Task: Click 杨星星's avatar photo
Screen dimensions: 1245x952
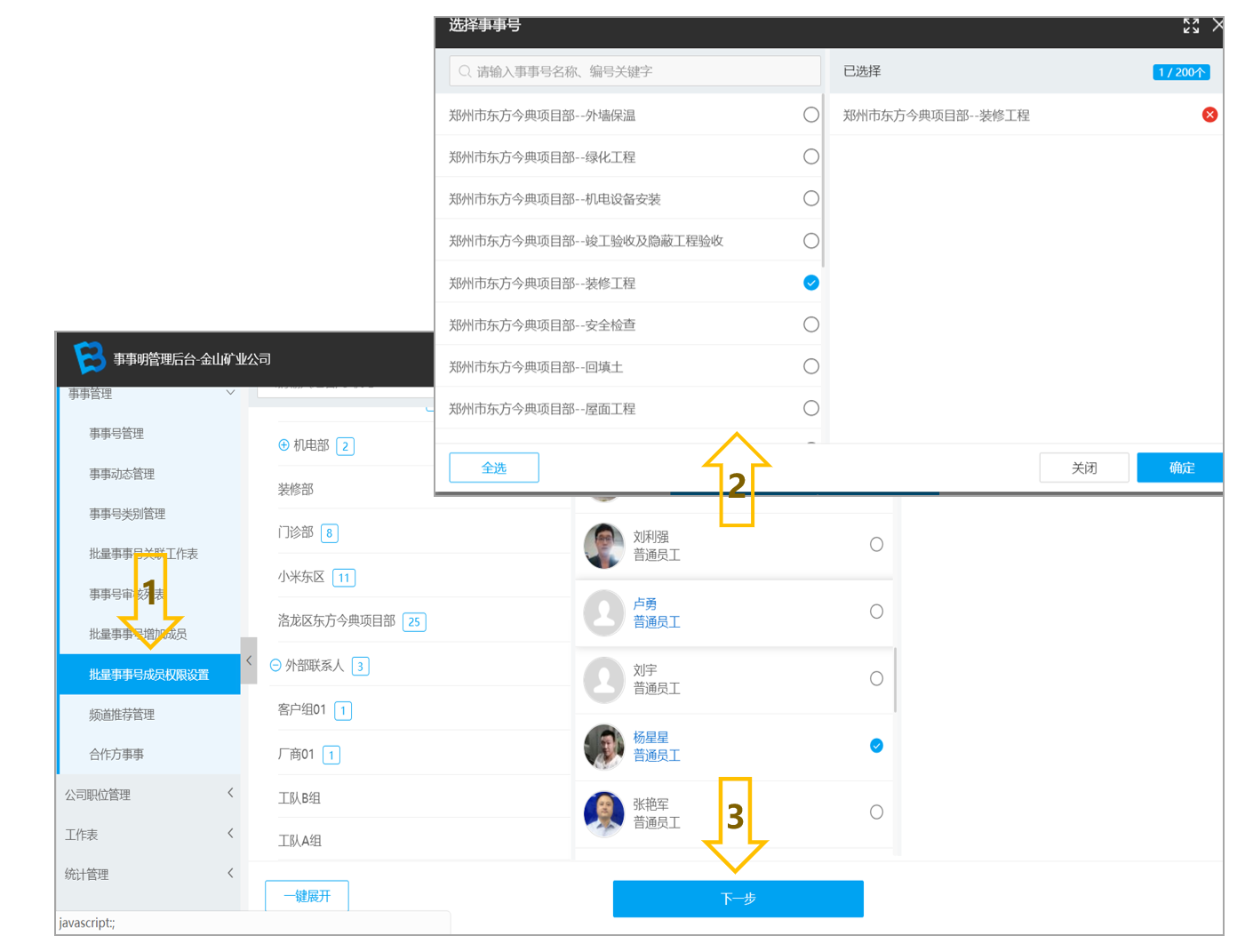Action: [x=604, y=746]
